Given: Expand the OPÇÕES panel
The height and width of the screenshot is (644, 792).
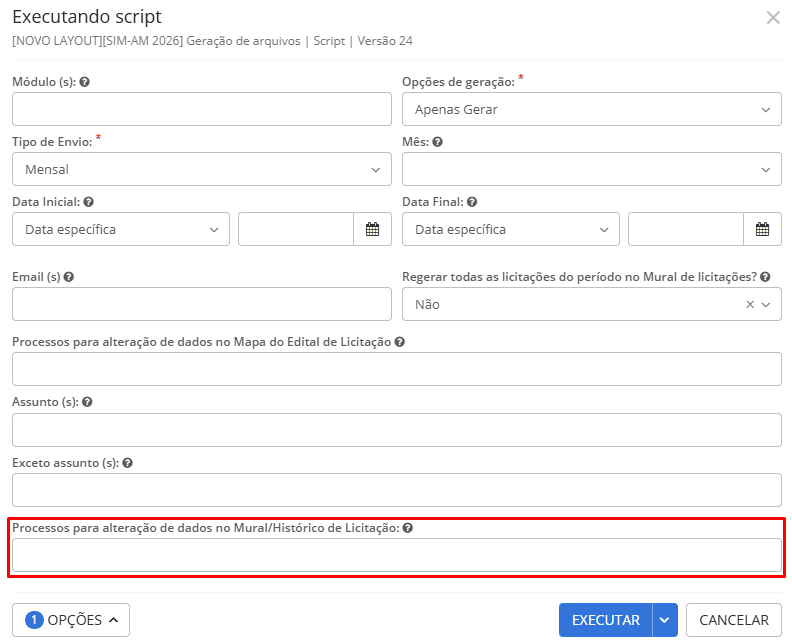Looking at the screenshot, I should point(70,620).
